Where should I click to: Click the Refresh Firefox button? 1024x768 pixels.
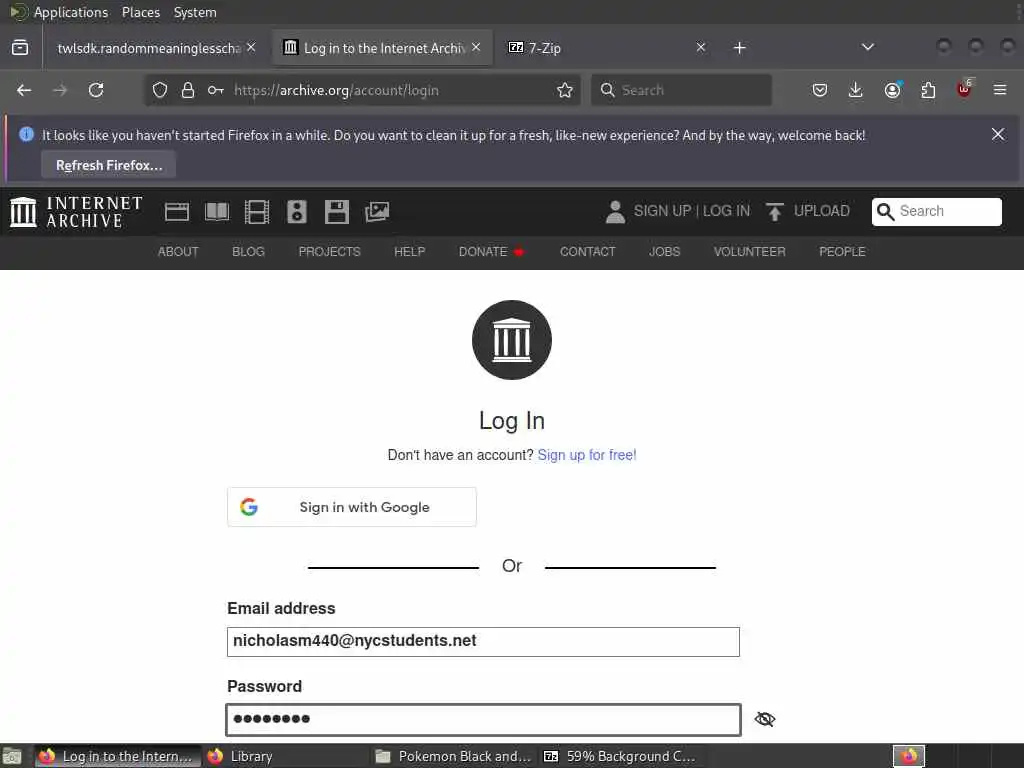(x=108, y=165)
